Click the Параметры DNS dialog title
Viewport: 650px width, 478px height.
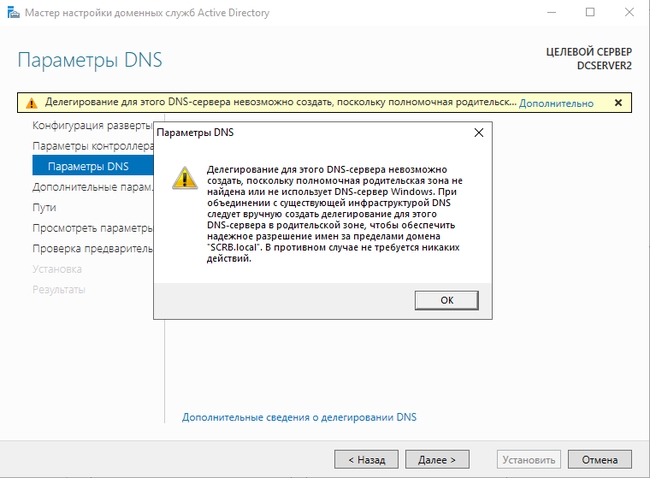[195, 133]
